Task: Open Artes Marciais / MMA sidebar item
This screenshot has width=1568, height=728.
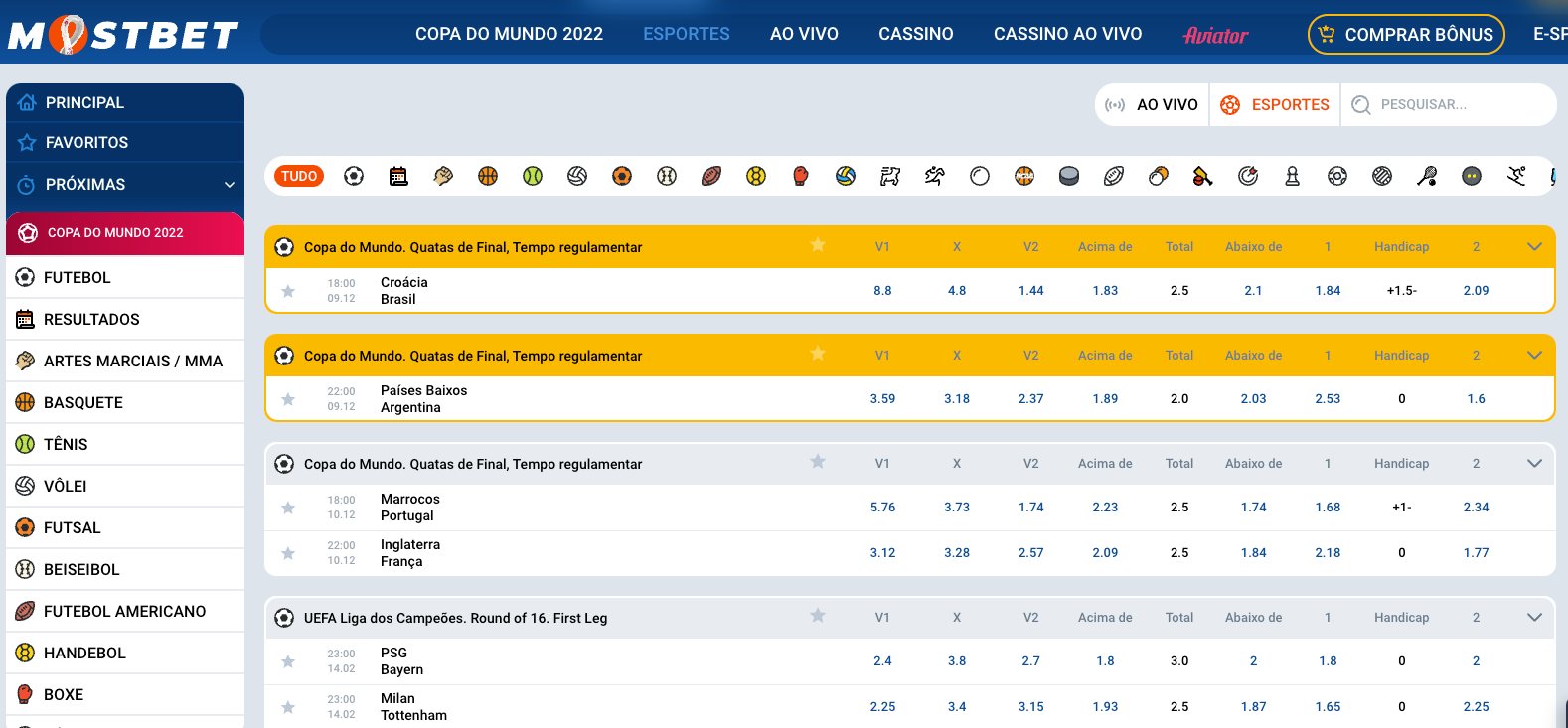Action: click(125, 361)
